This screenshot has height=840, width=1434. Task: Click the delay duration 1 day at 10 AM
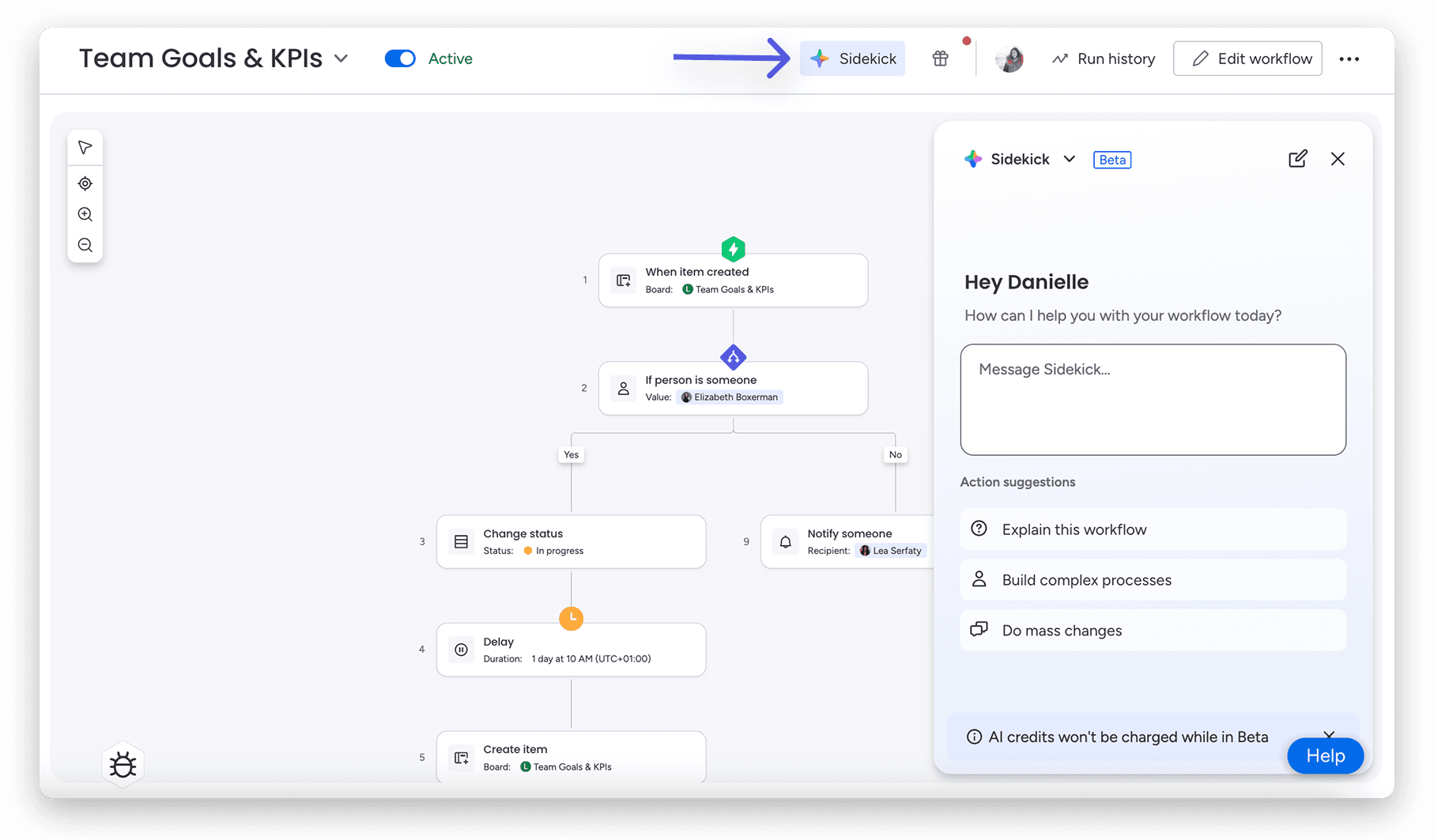(591, 658)
